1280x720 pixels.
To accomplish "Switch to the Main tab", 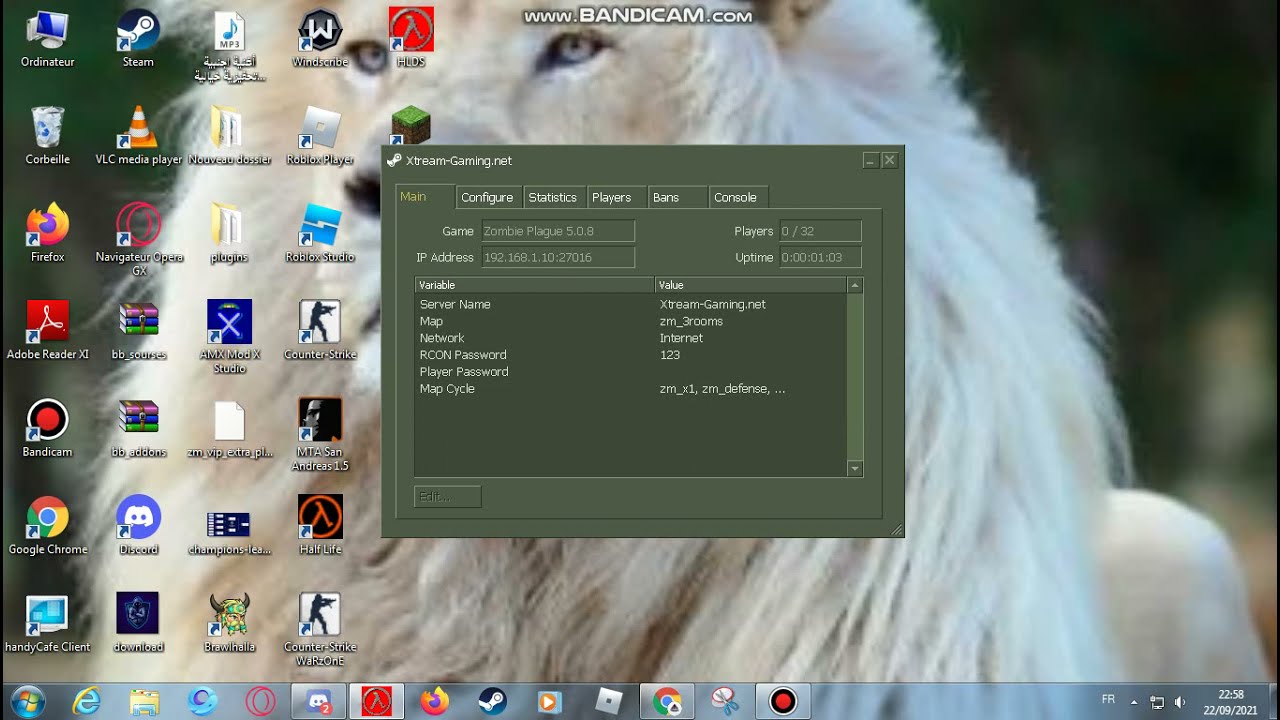I will coord(424,197).
